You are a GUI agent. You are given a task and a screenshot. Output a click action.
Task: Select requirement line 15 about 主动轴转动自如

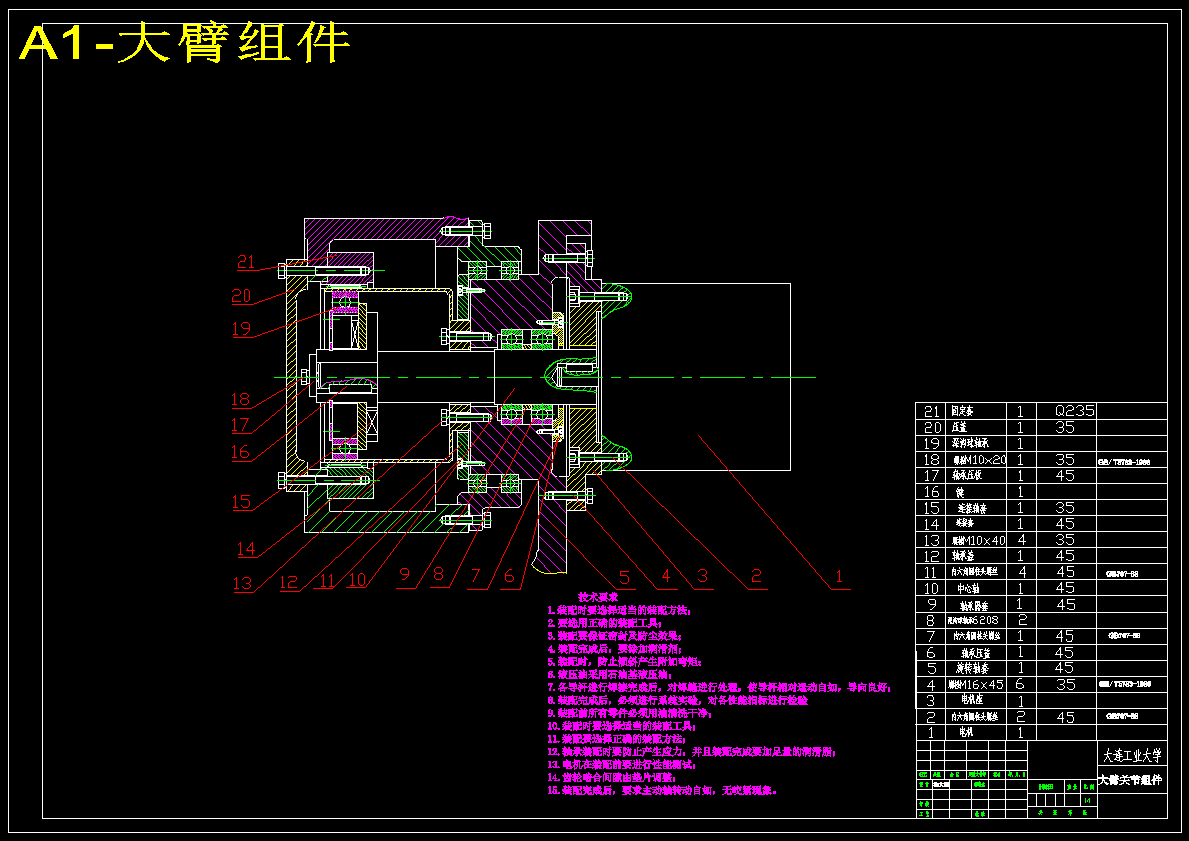tap(663, 791)
